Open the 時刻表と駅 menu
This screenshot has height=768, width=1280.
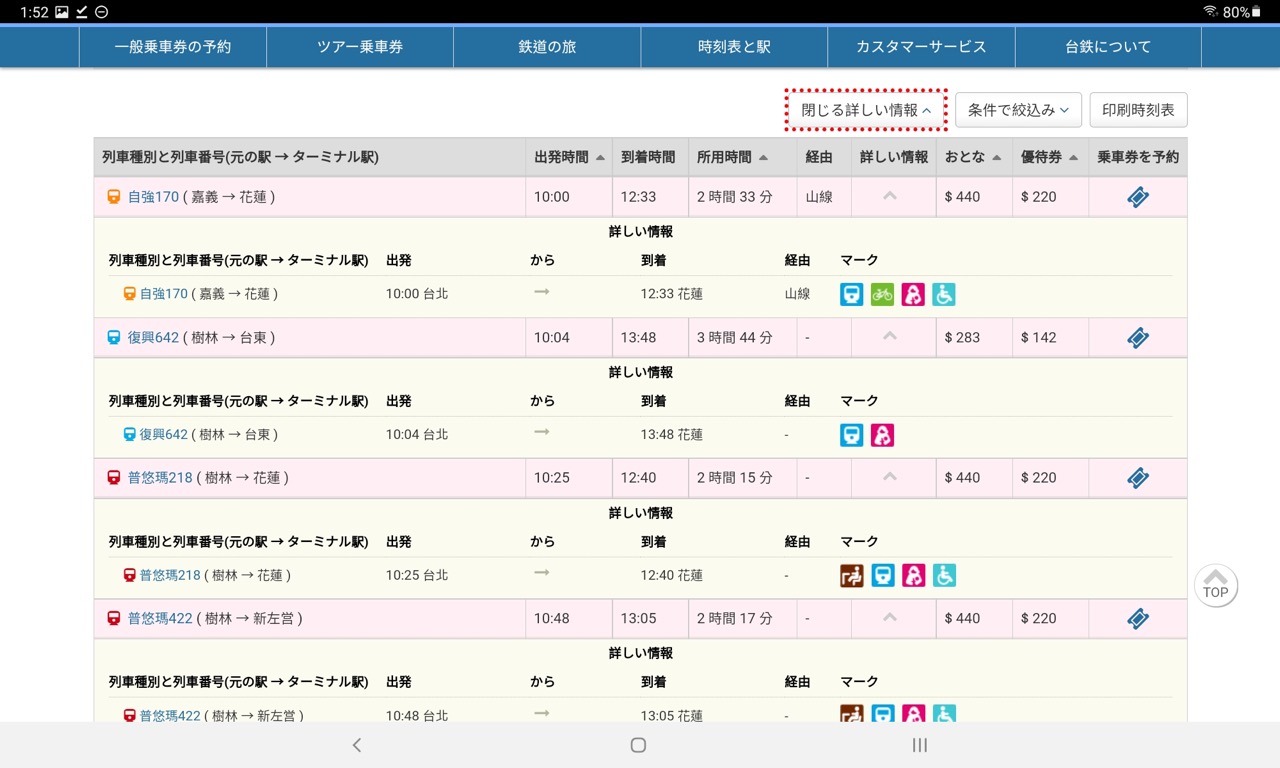point(734,47)
